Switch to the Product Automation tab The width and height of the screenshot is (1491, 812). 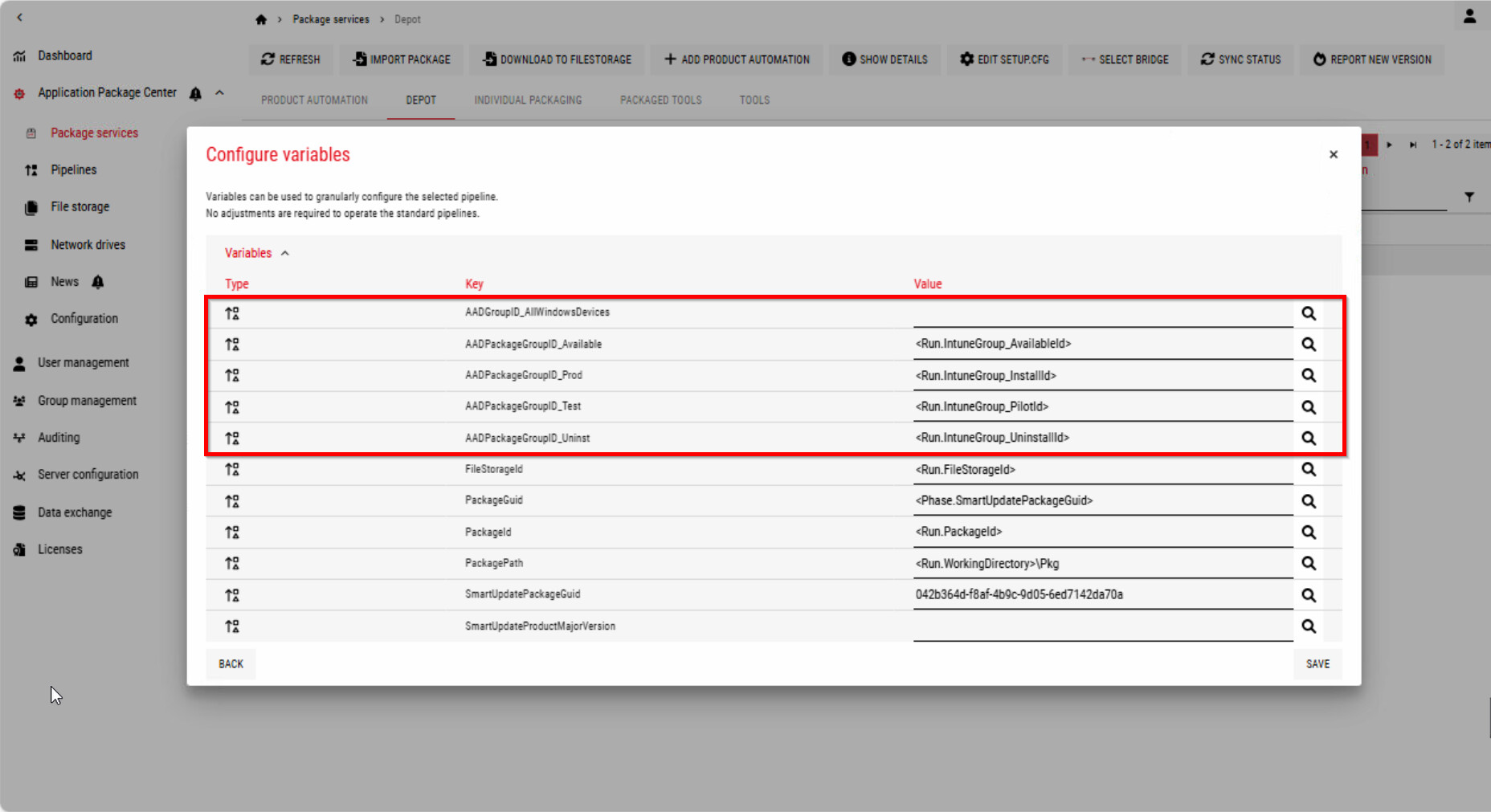[x=314, y=100]
